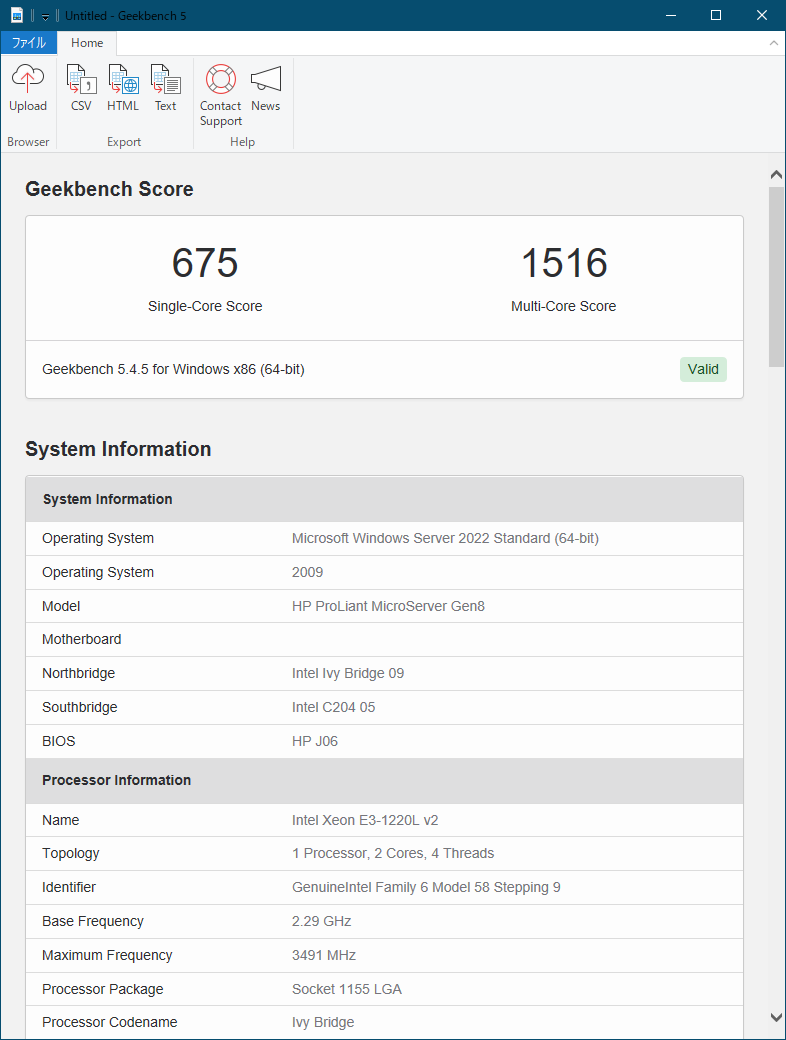Click the Motherboard row label

[82, 639]
